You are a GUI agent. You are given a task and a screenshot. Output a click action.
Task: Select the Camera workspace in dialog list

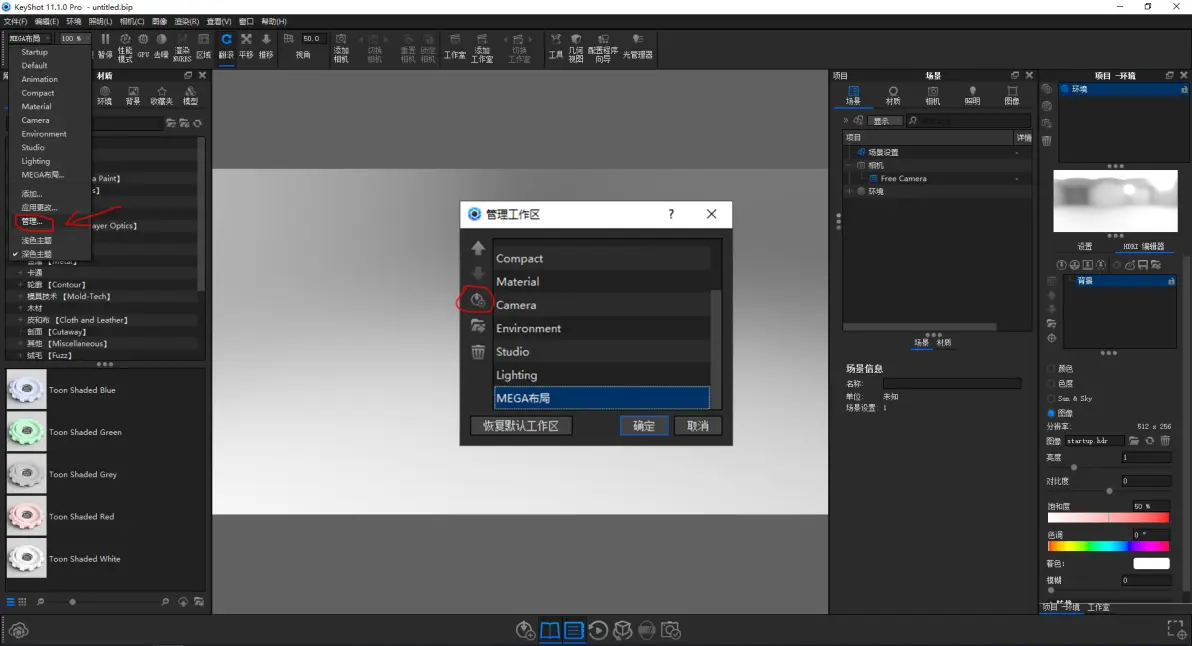(x=601, y=305)
